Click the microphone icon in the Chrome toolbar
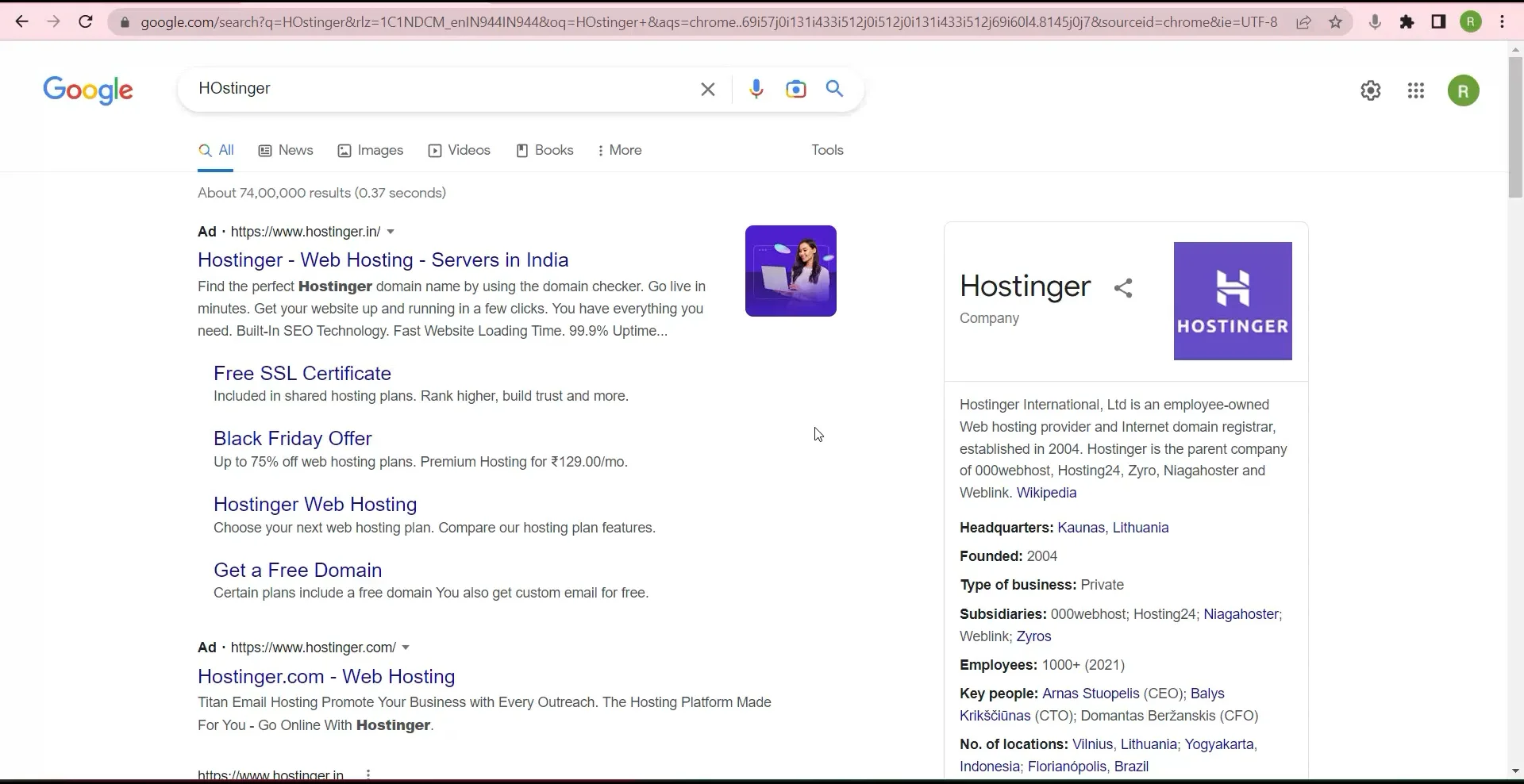This screenshot has height=784, width=1524. [1375, 22]
